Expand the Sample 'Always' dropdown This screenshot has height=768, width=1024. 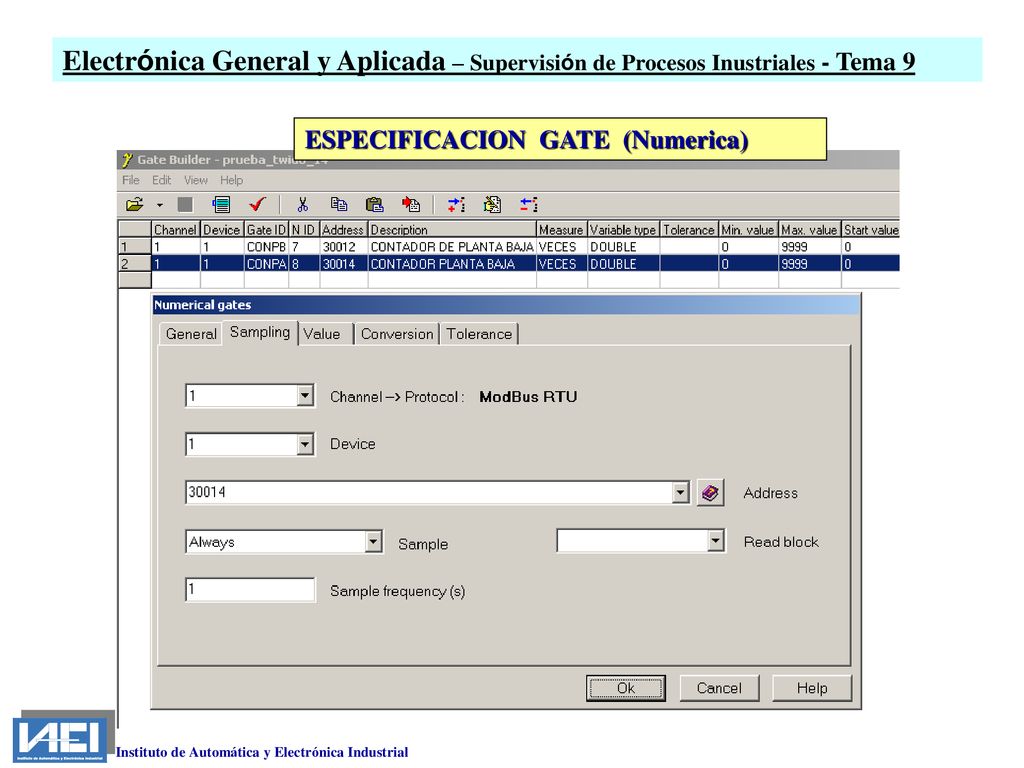[x=373, y=541]
